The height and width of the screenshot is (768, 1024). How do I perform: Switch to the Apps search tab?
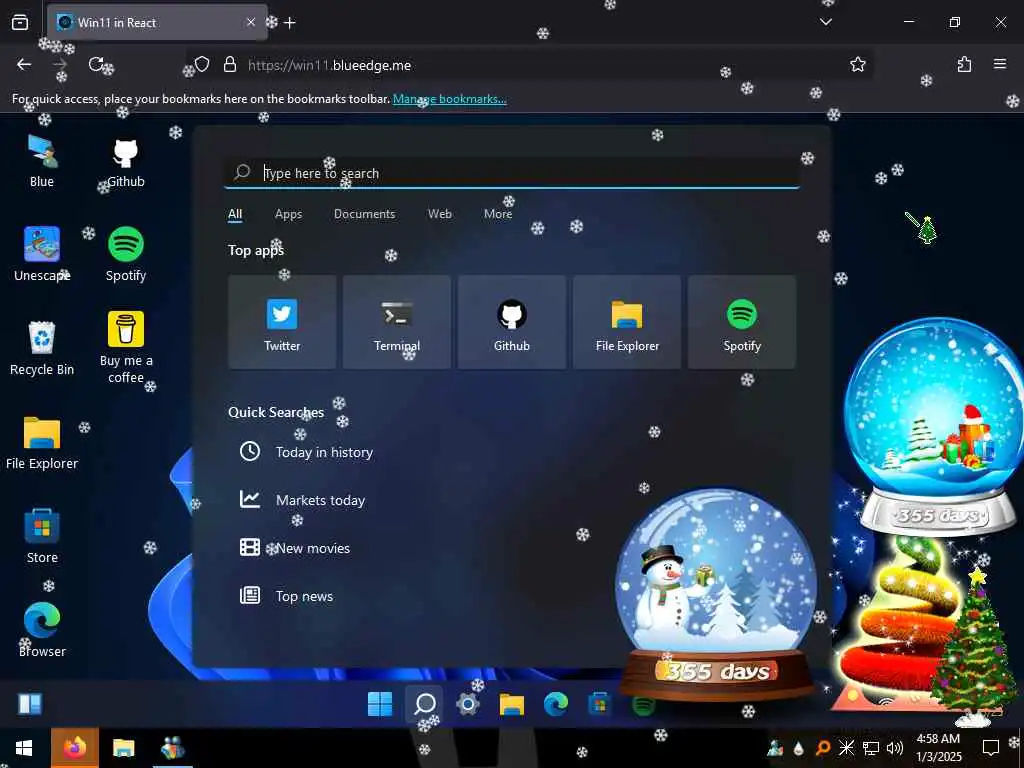[288, 214]
